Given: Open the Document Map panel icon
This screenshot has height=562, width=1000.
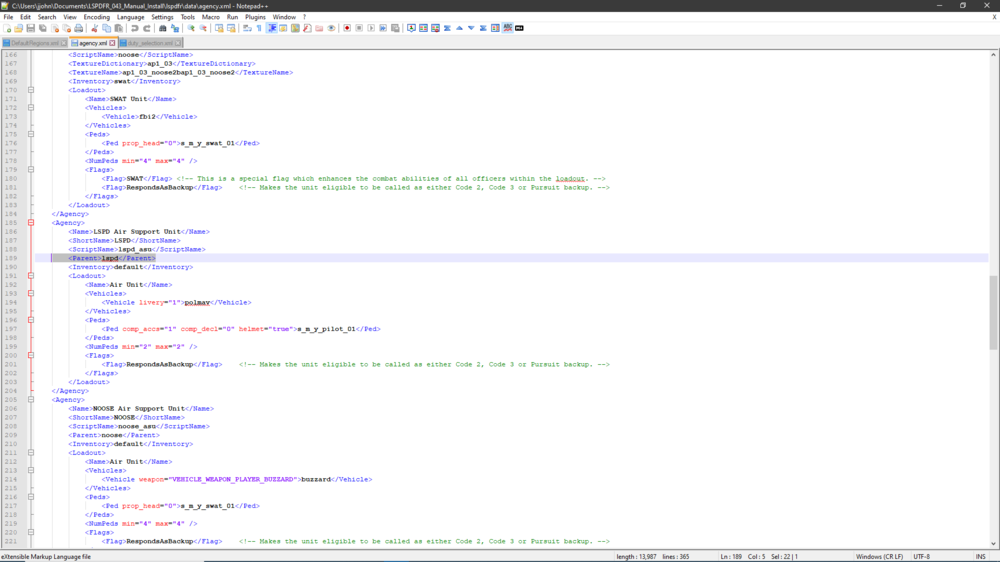Looking at the screenshot, I should pyautogui.click(x=295, y=28).
